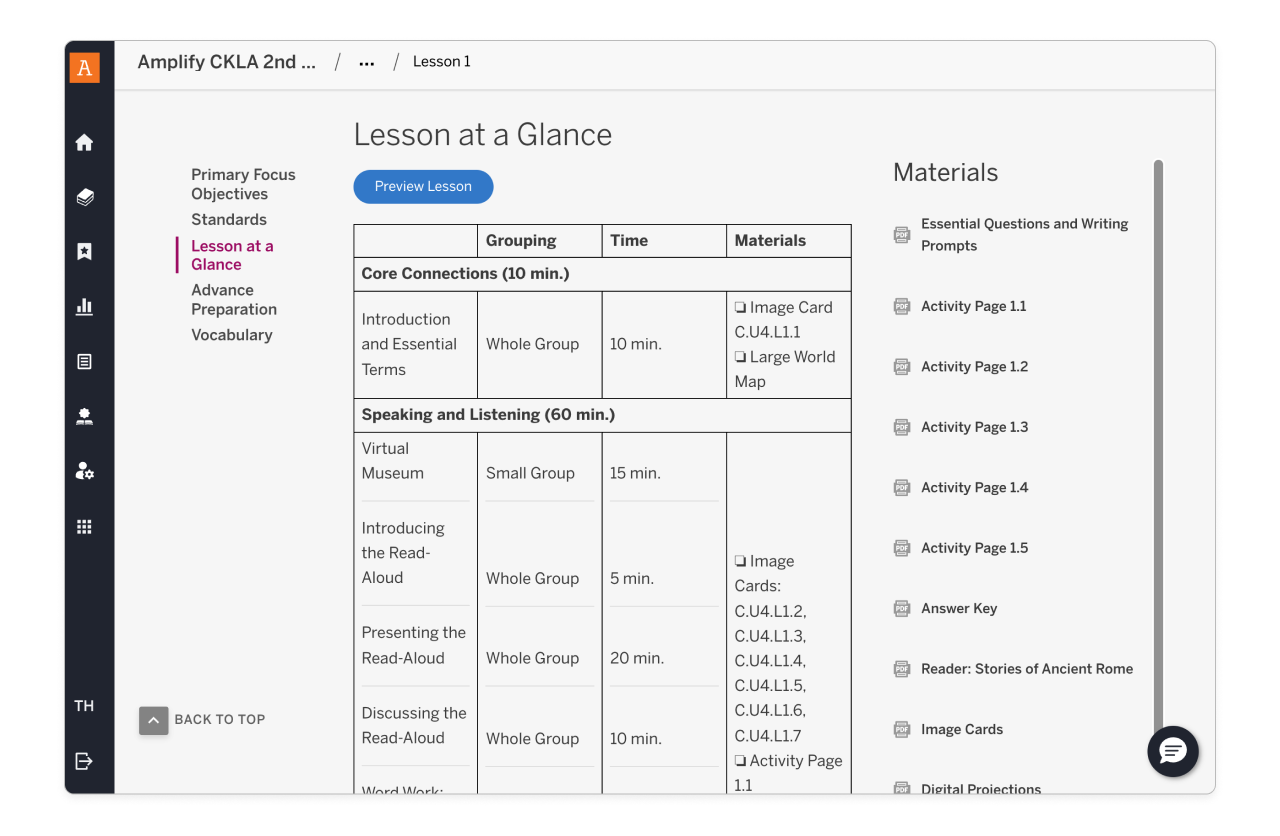This screenshot has height=836, width=1280.
Task: Open the chat support bubble
Action: (x=1172, y=751)
